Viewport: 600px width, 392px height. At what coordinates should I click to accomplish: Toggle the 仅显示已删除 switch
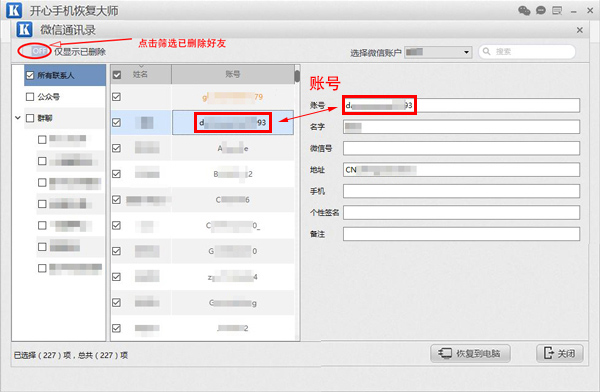pos(34,51)
